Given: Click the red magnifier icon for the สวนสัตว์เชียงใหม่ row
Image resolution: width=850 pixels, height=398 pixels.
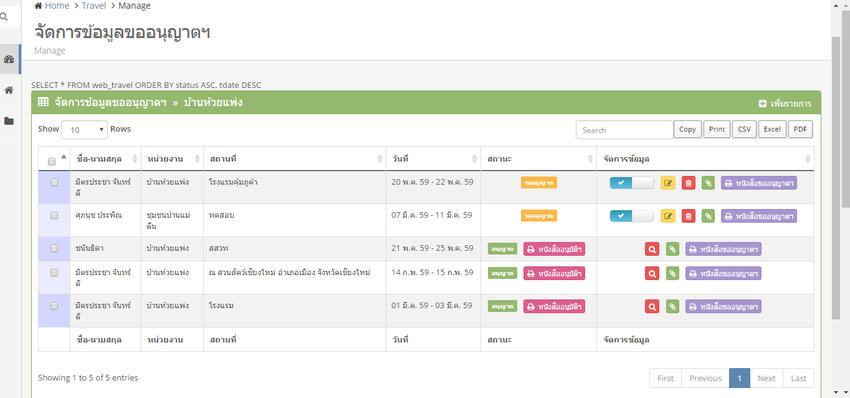Looking at the screenshot, I should 652,273.
